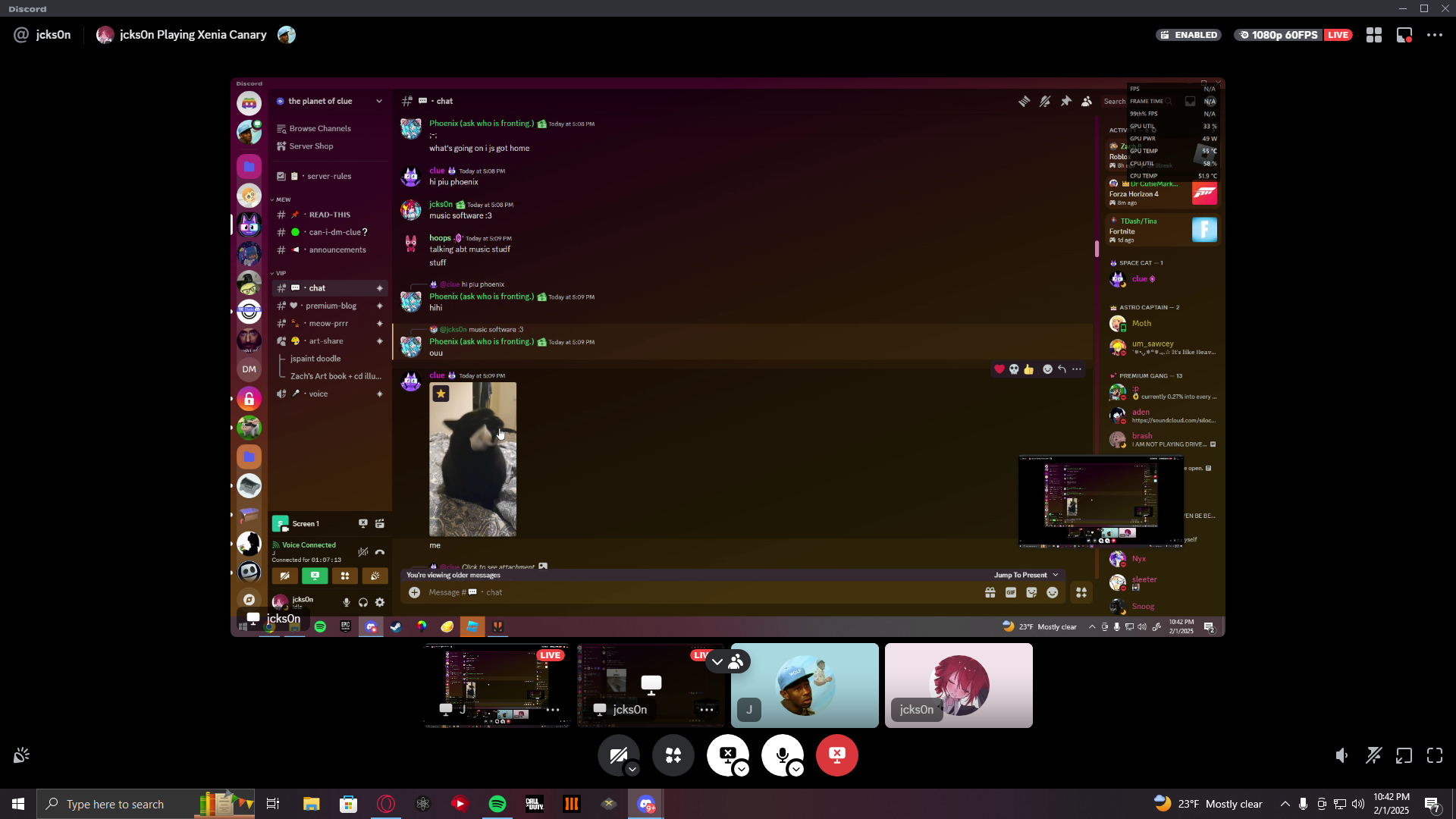Enter fullscreen mode
The image size is (1456, 819).
pos(1434,755)
